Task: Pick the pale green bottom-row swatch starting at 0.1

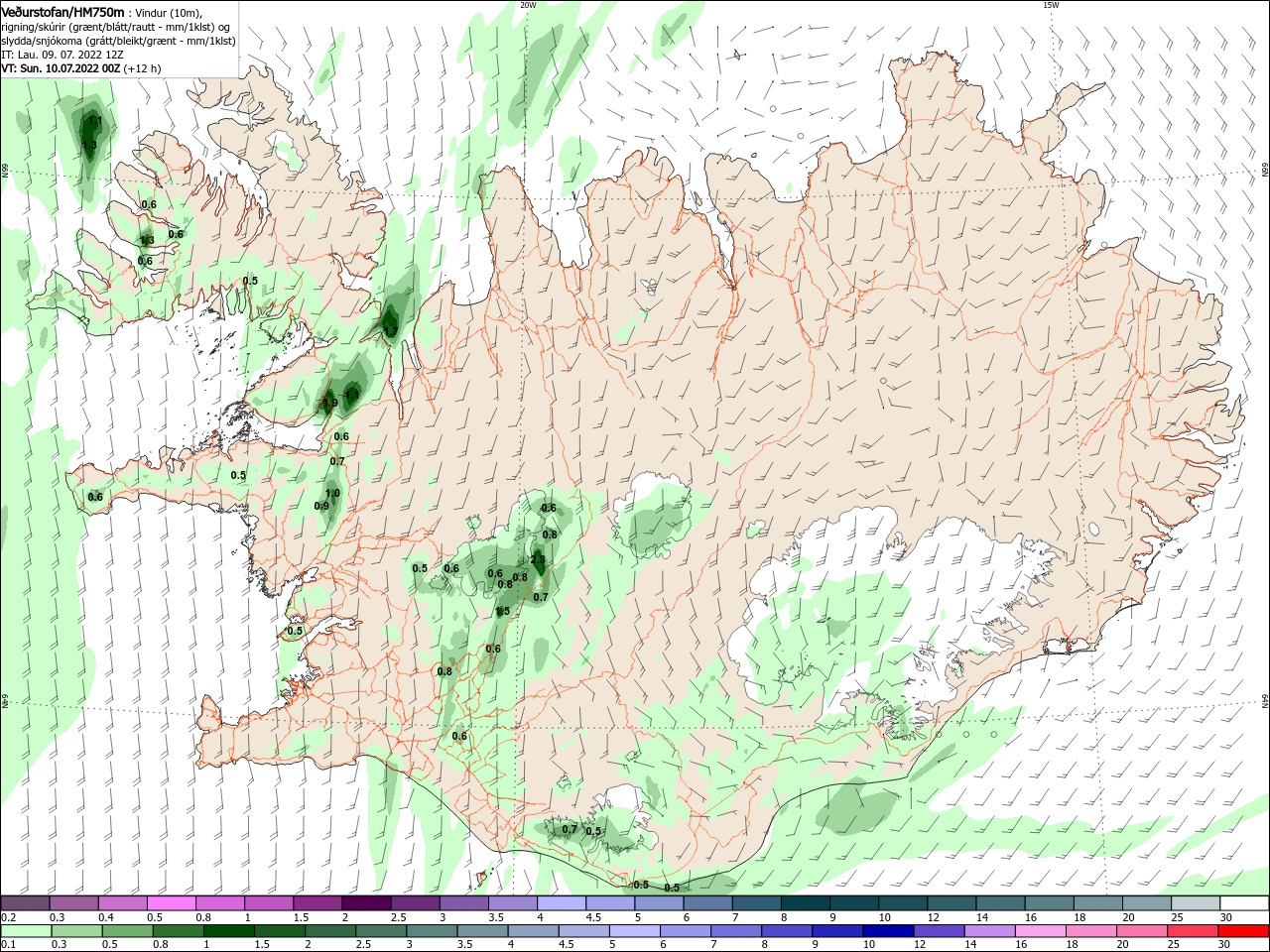Action: pos(26,931)
